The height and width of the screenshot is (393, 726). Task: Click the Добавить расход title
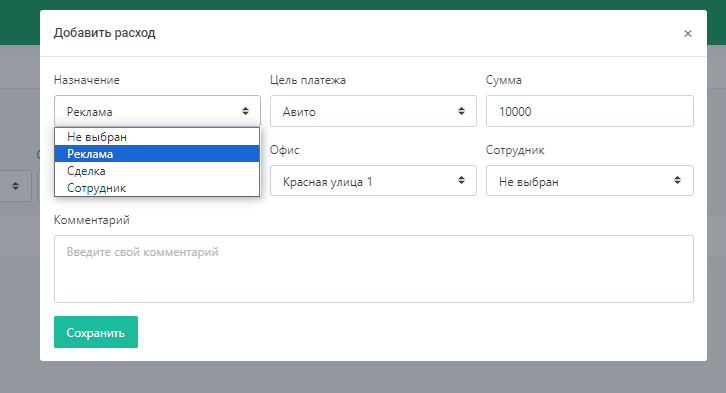pyautogui.click(x=105, y=33)
